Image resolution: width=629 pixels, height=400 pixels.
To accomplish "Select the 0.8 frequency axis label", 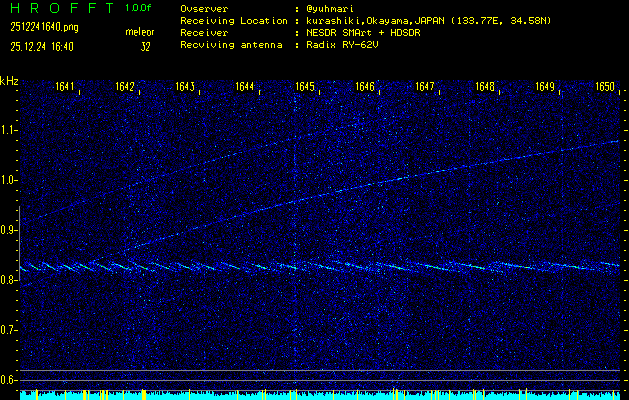I will [9, 280].
